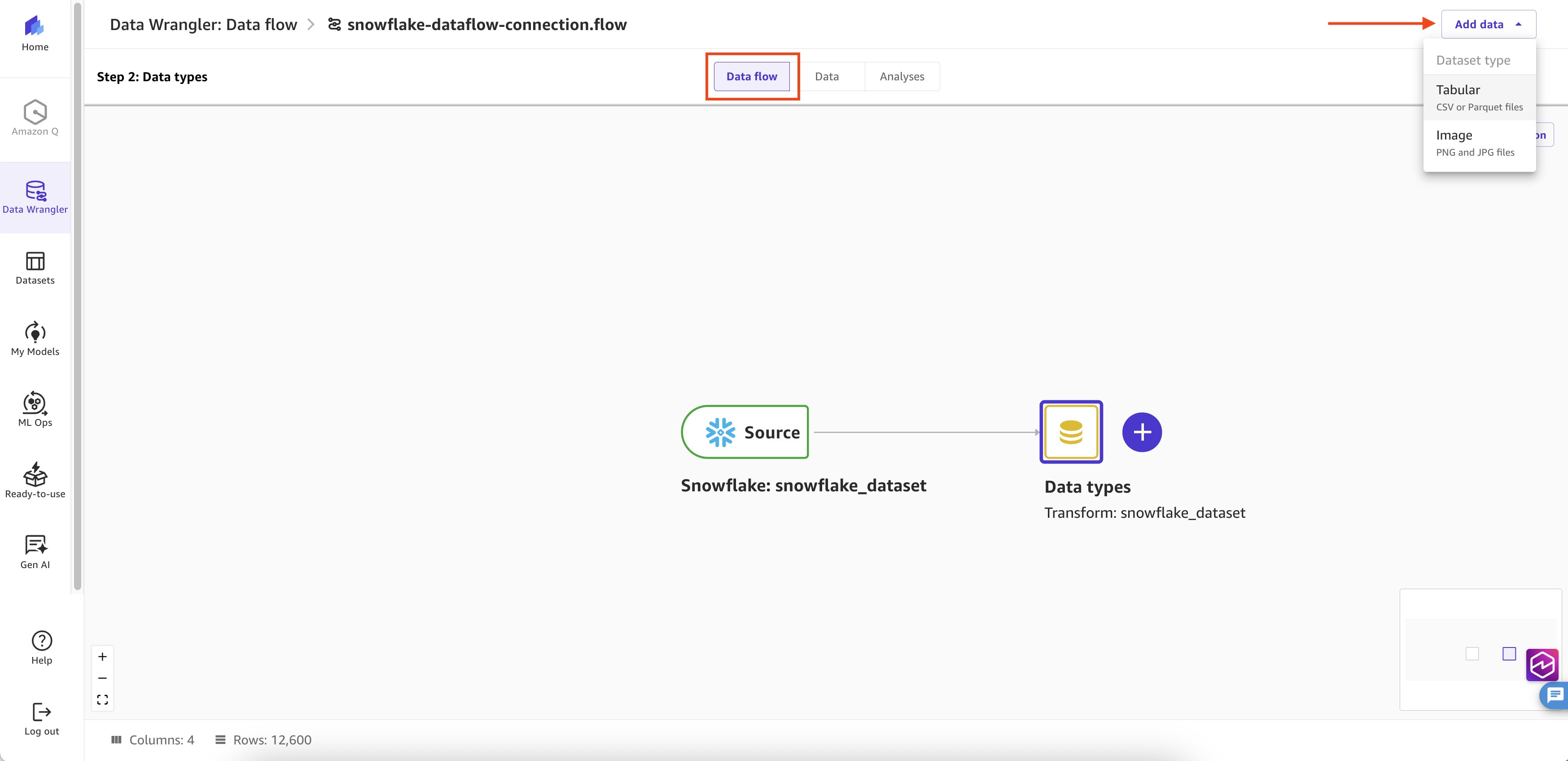The image size is (1568, 761).
Task: Zoom out on the flow canvas
Action: [x=102, y=678]
